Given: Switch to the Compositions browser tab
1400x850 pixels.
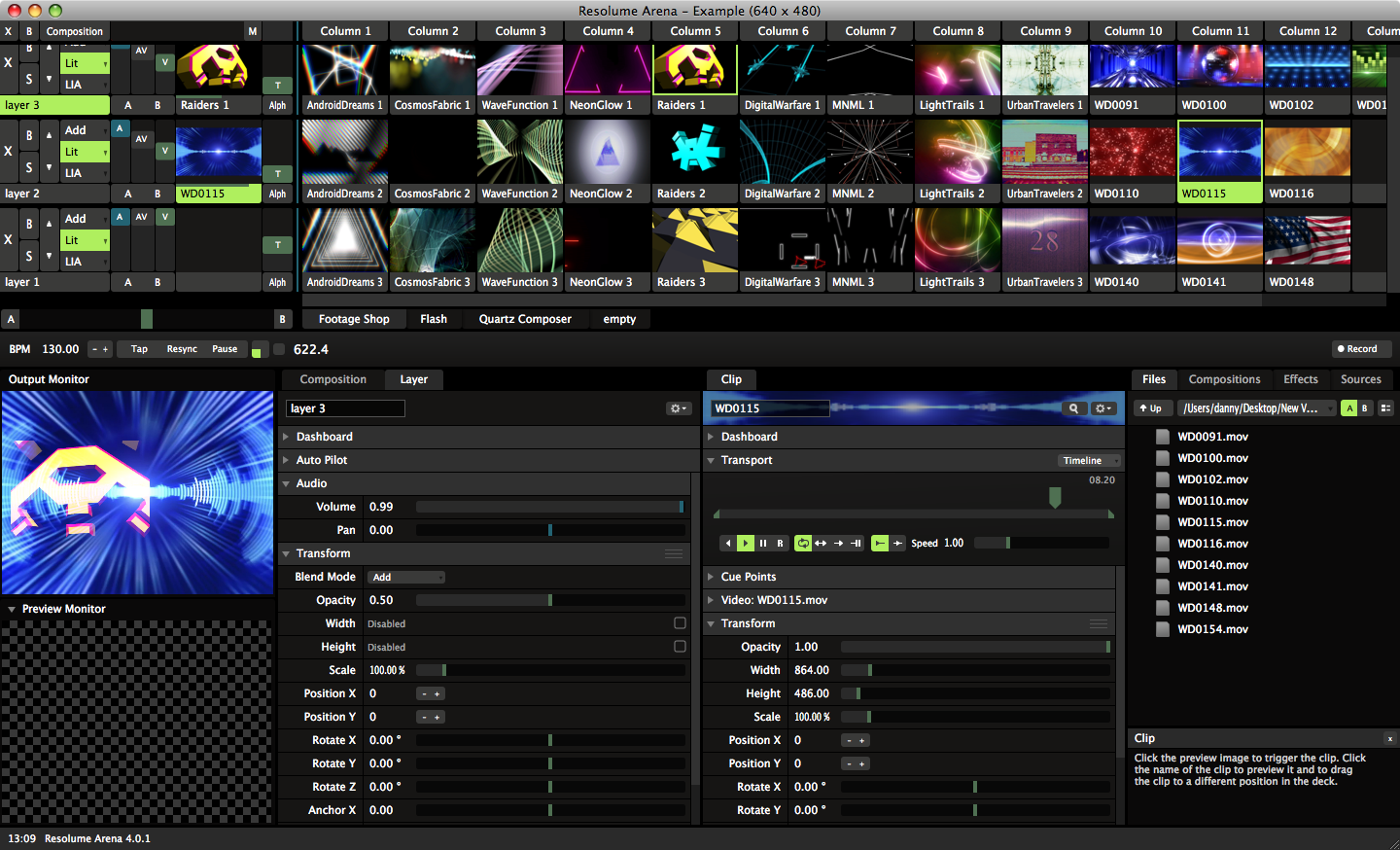Looking at the screenshot, I should (x=1224, y=379).
